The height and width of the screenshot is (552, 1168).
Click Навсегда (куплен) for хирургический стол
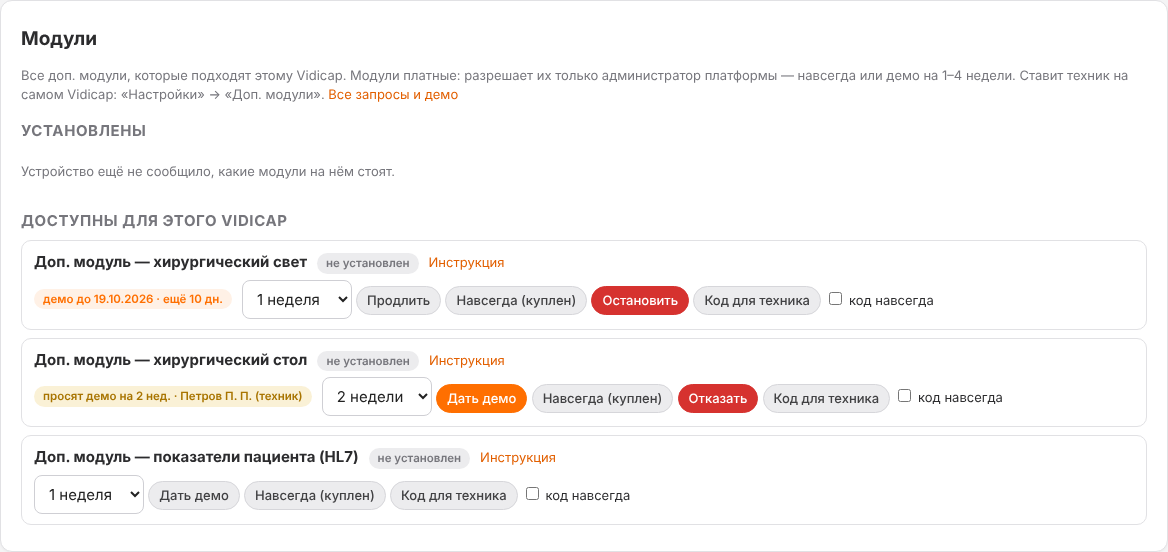pos(603,398)
